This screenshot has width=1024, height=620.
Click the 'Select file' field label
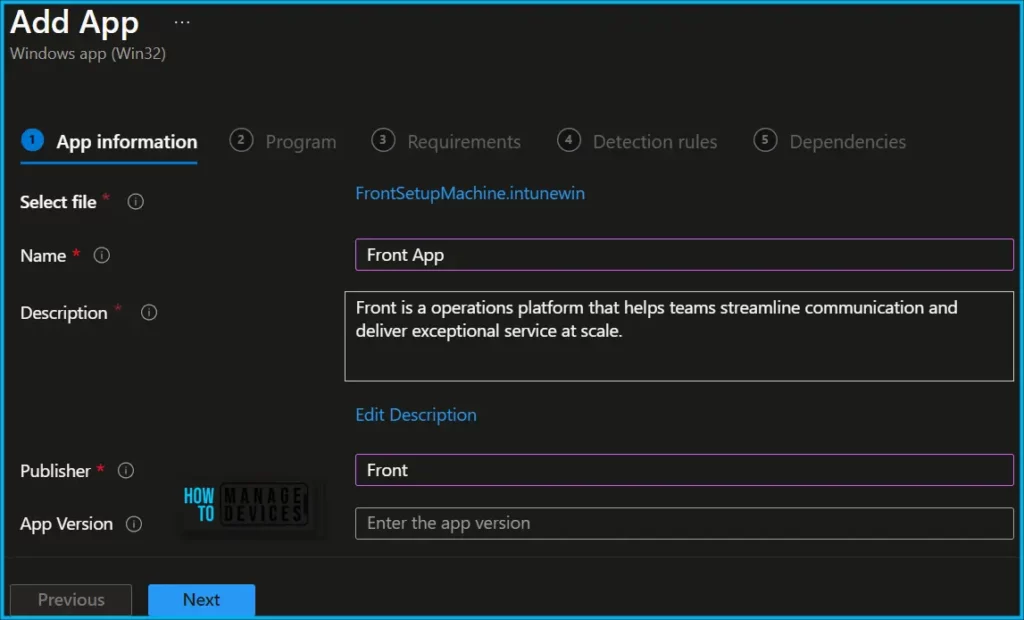click(58, 202)
